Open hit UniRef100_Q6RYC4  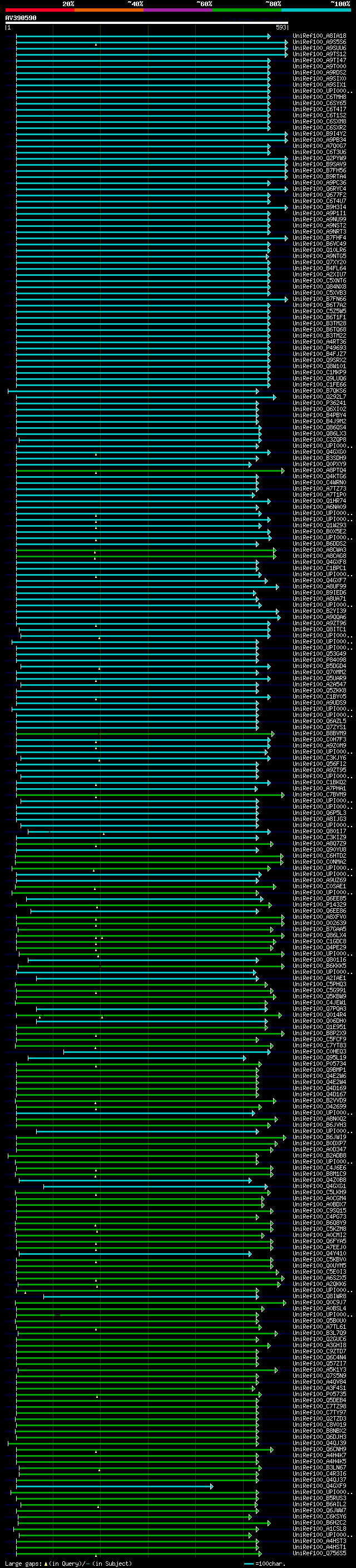(319, 189)
